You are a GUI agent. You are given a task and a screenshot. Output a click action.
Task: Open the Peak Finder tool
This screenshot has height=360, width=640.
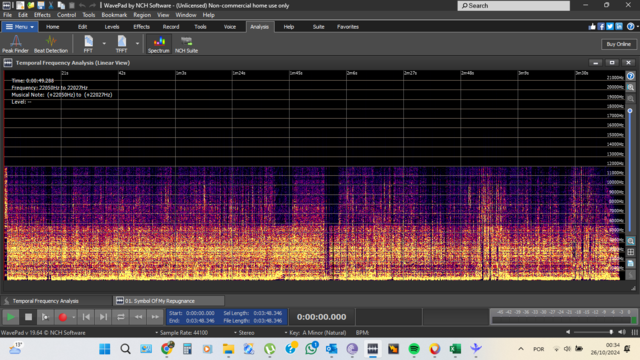tap(16, 44)
